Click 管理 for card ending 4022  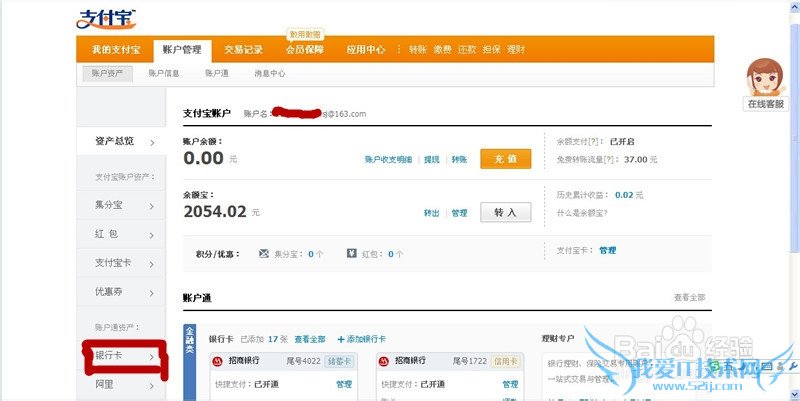(344, 384)
